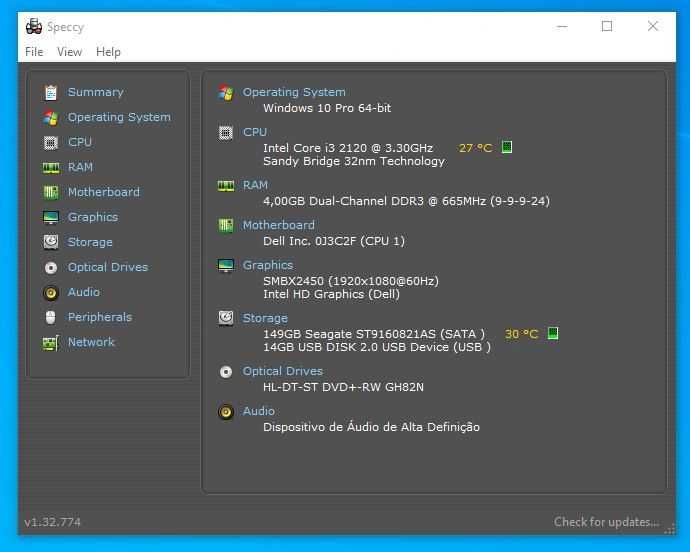The height and width of the screenshot is (552, 690).
Task: Select Network in the sidebar list
Action: pyautogui.click(x=91, y=342)
